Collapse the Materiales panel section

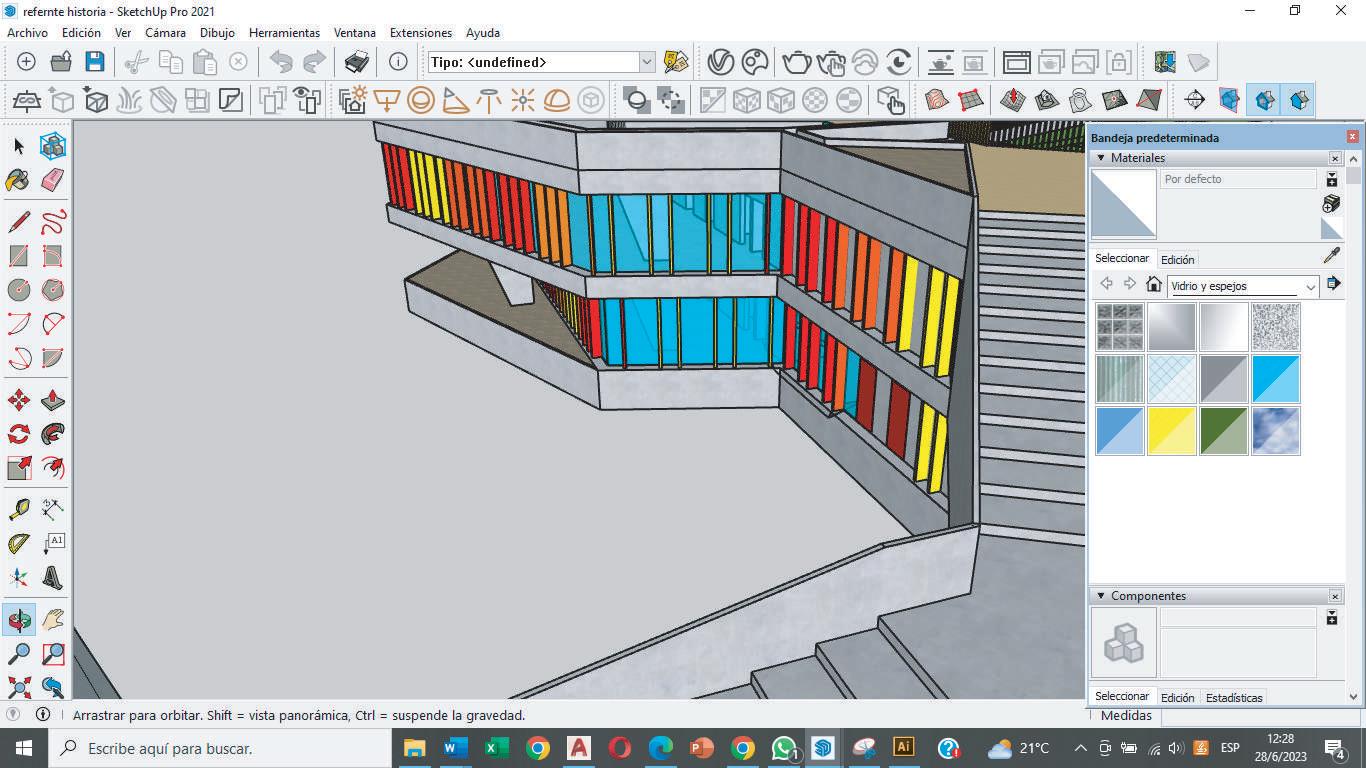coord(1101,158)
